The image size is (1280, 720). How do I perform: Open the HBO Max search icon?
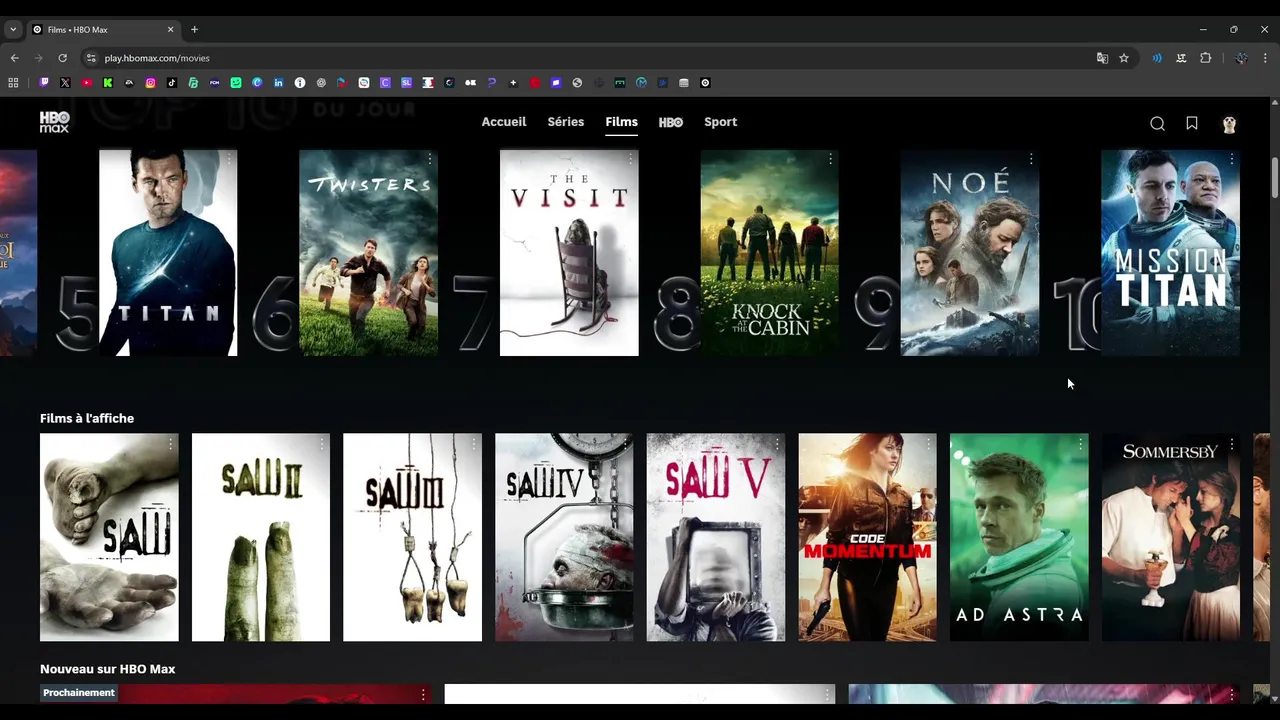[x=1157, y=123]
